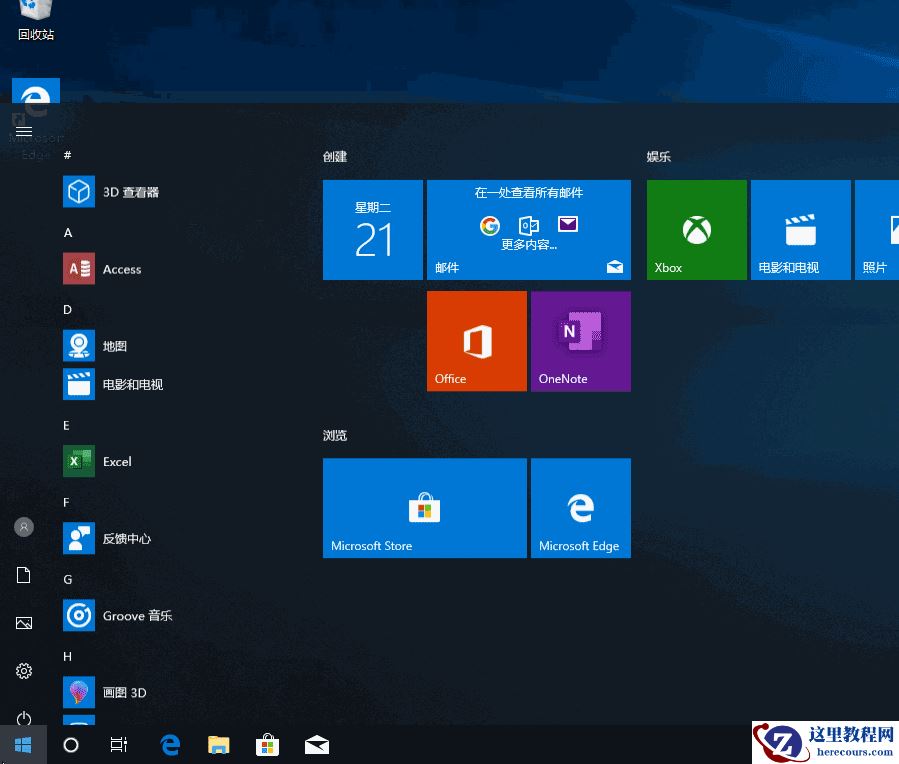This screenshot has width=899, height=764.
Task: Open File Explorer from the taskbar
Action: tap(218, 744)
